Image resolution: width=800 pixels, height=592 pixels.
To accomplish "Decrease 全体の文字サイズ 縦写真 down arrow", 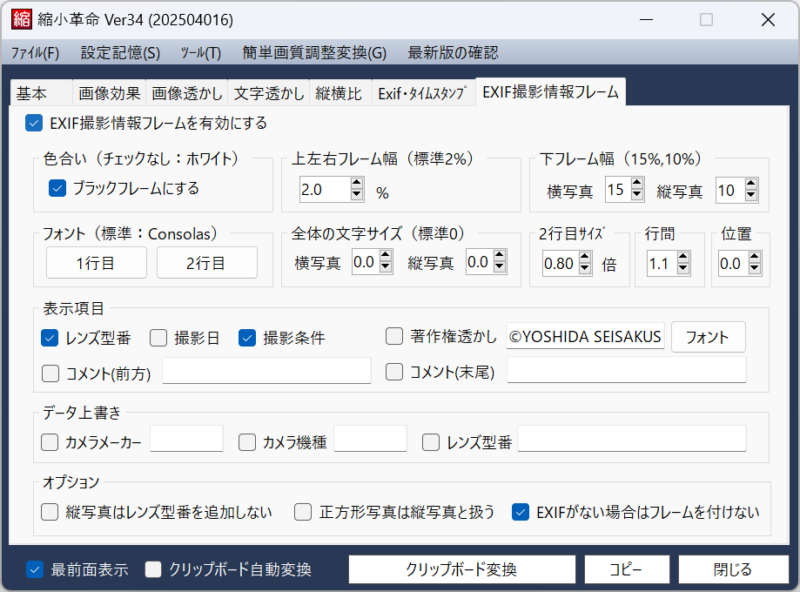I will pyautogui.click(x=500, y=267).
